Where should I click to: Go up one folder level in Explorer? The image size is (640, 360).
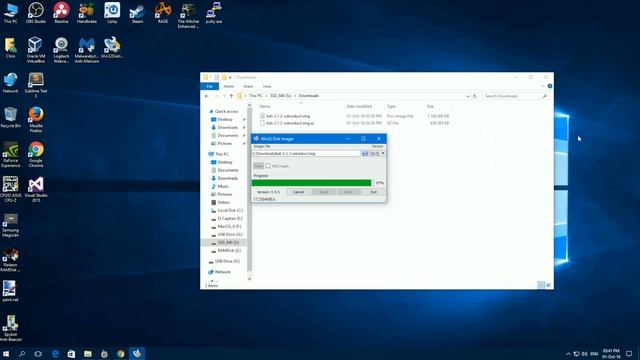point(231,96)
